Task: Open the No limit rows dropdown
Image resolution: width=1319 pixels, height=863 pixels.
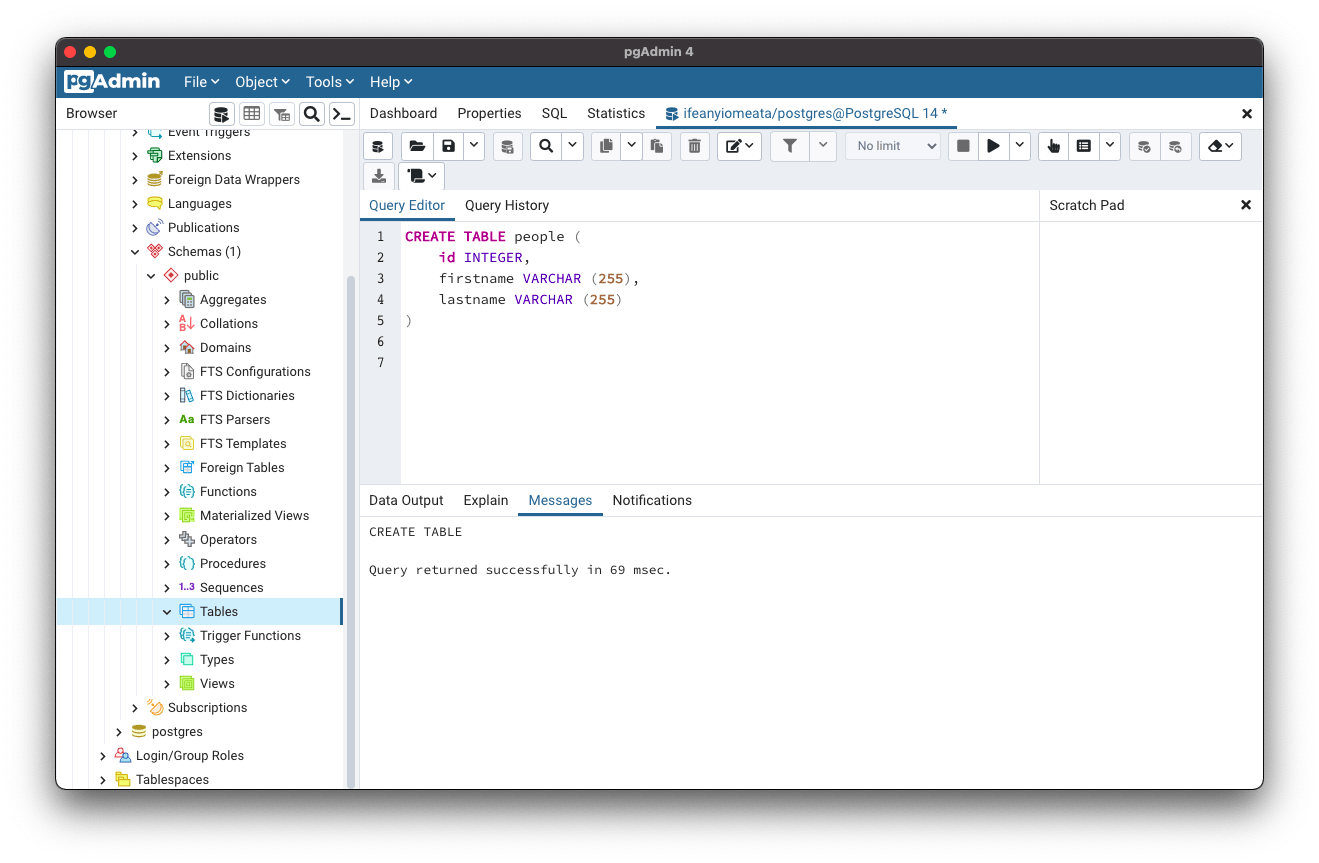Action: tap(893, 146)
